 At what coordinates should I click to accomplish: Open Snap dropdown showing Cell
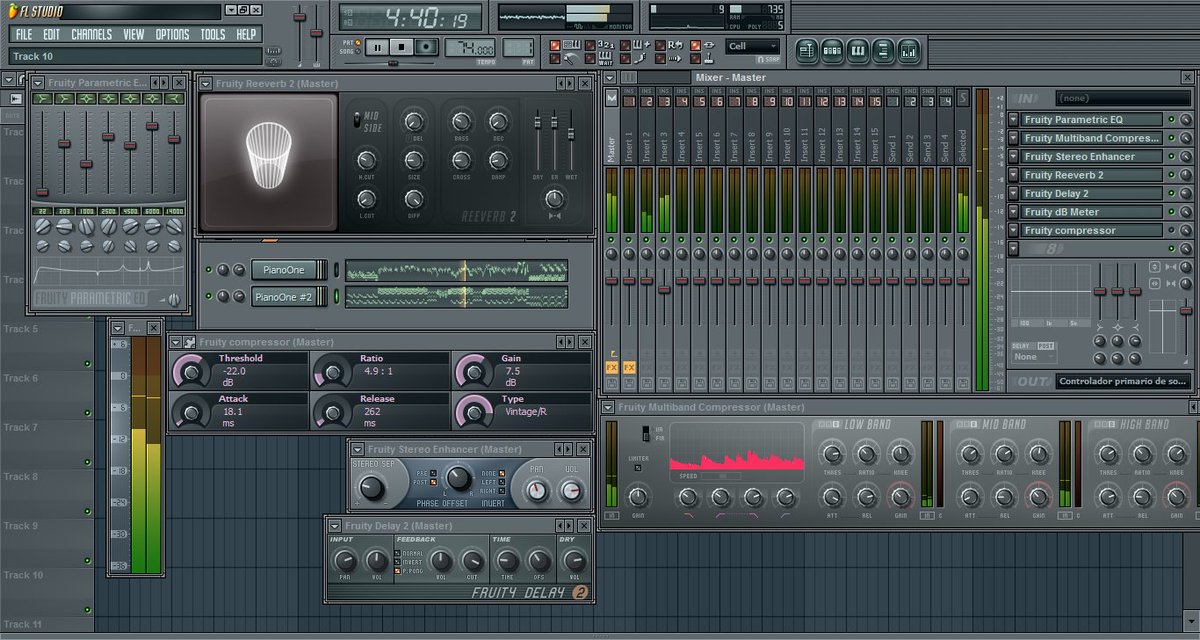pyautogui.click(x=753, y=46)
